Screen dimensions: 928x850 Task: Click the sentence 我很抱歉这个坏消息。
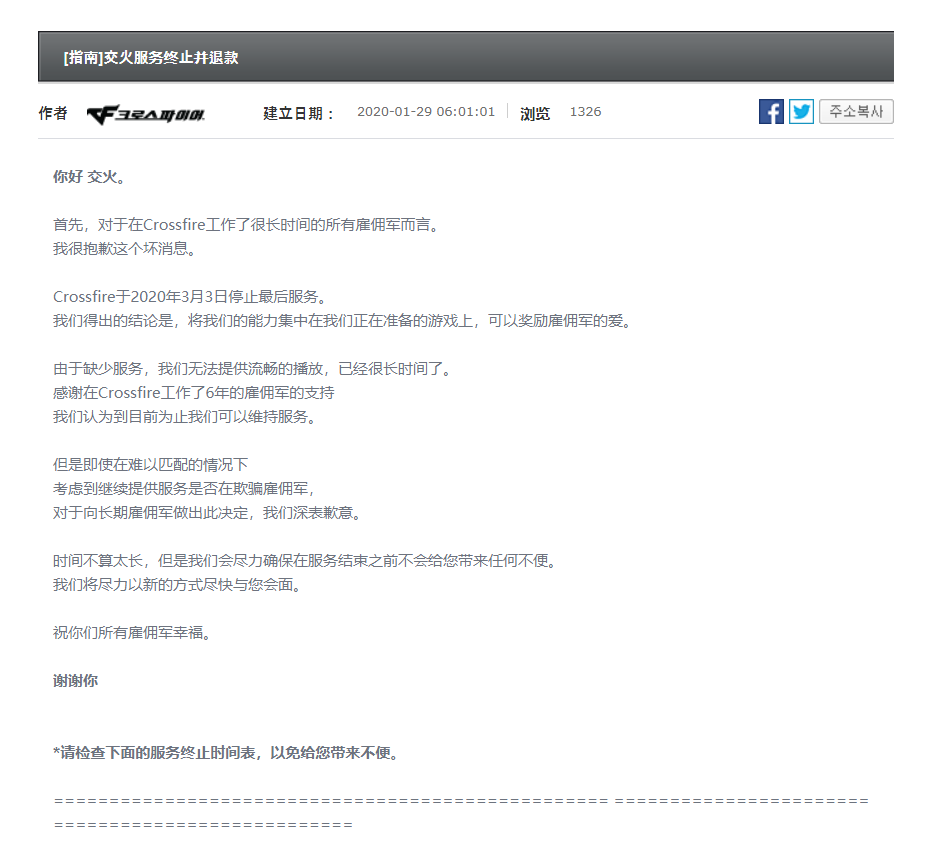tap(127, 249)
